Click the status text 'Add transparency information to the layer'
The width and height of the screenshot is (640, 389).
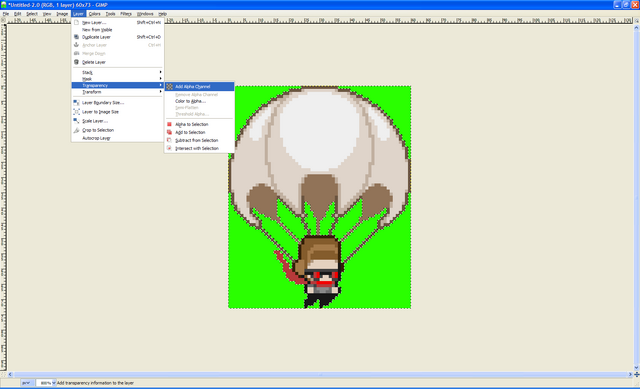point(95,383)
